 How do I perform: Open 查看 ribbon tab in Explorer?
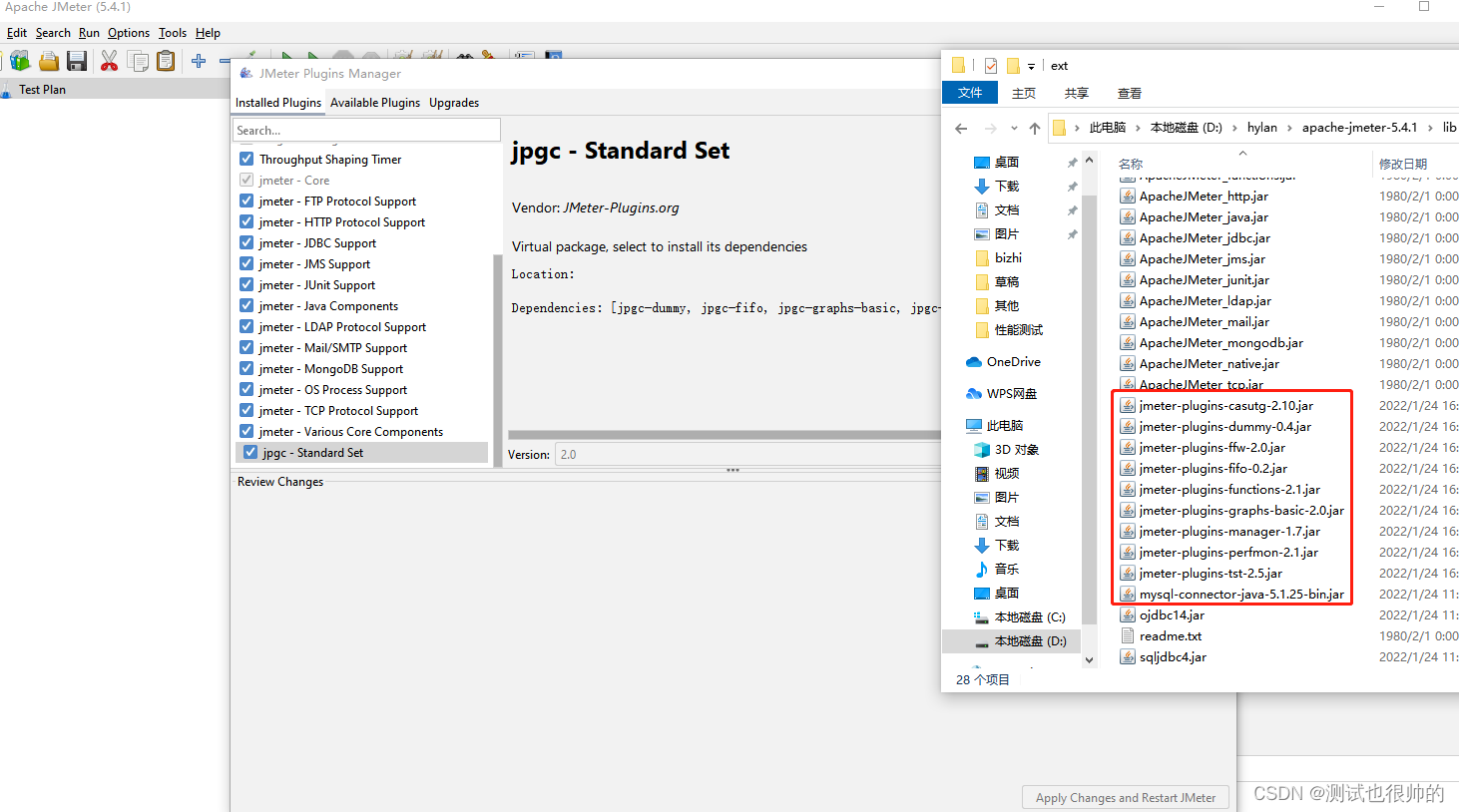[1130, 94]
